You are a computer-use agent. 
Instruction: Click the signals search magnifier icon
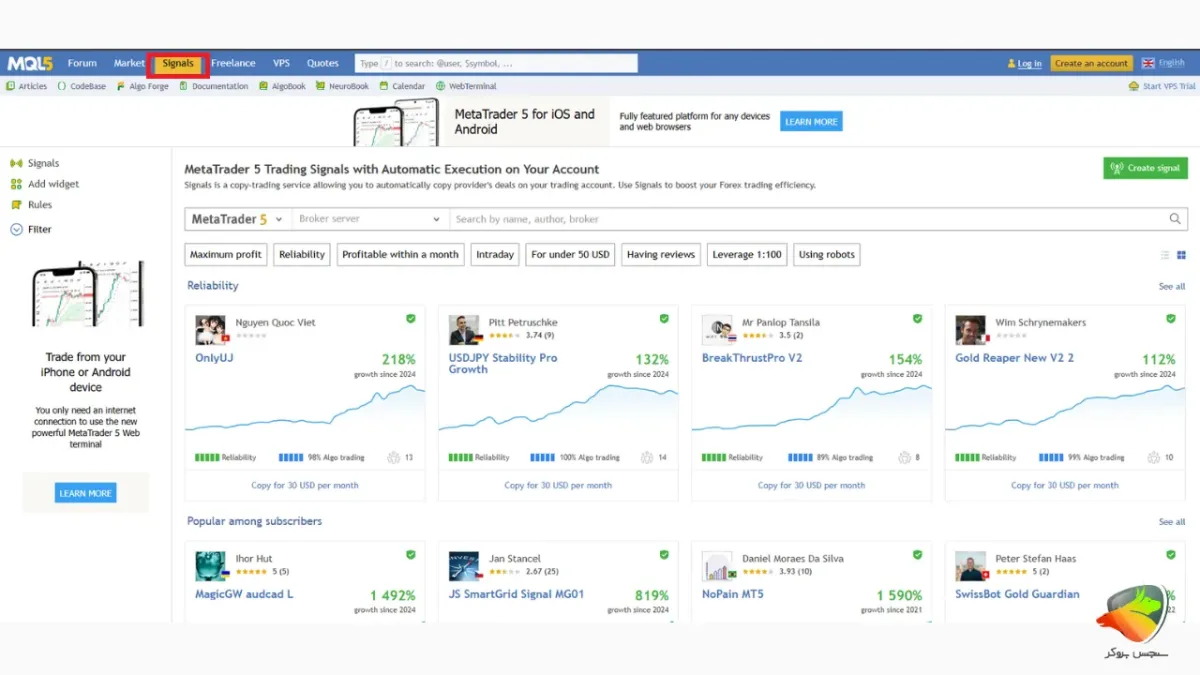coord(1176,219)
